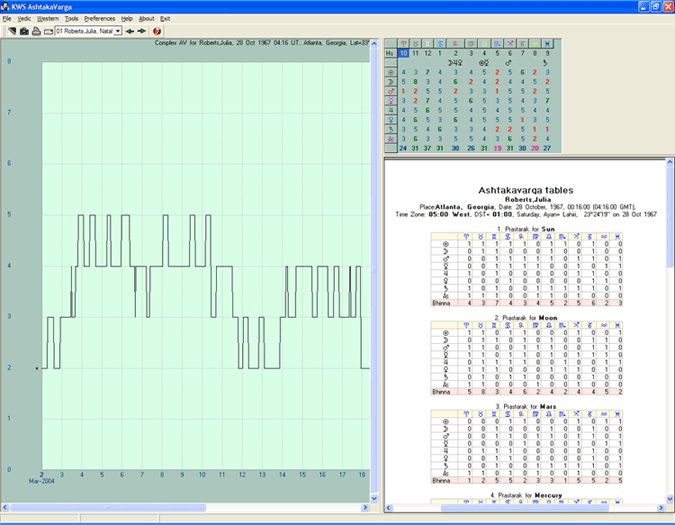Select the Venus row header in summary grid
Viewport: 675px width, 525px height.
(390, 120)
